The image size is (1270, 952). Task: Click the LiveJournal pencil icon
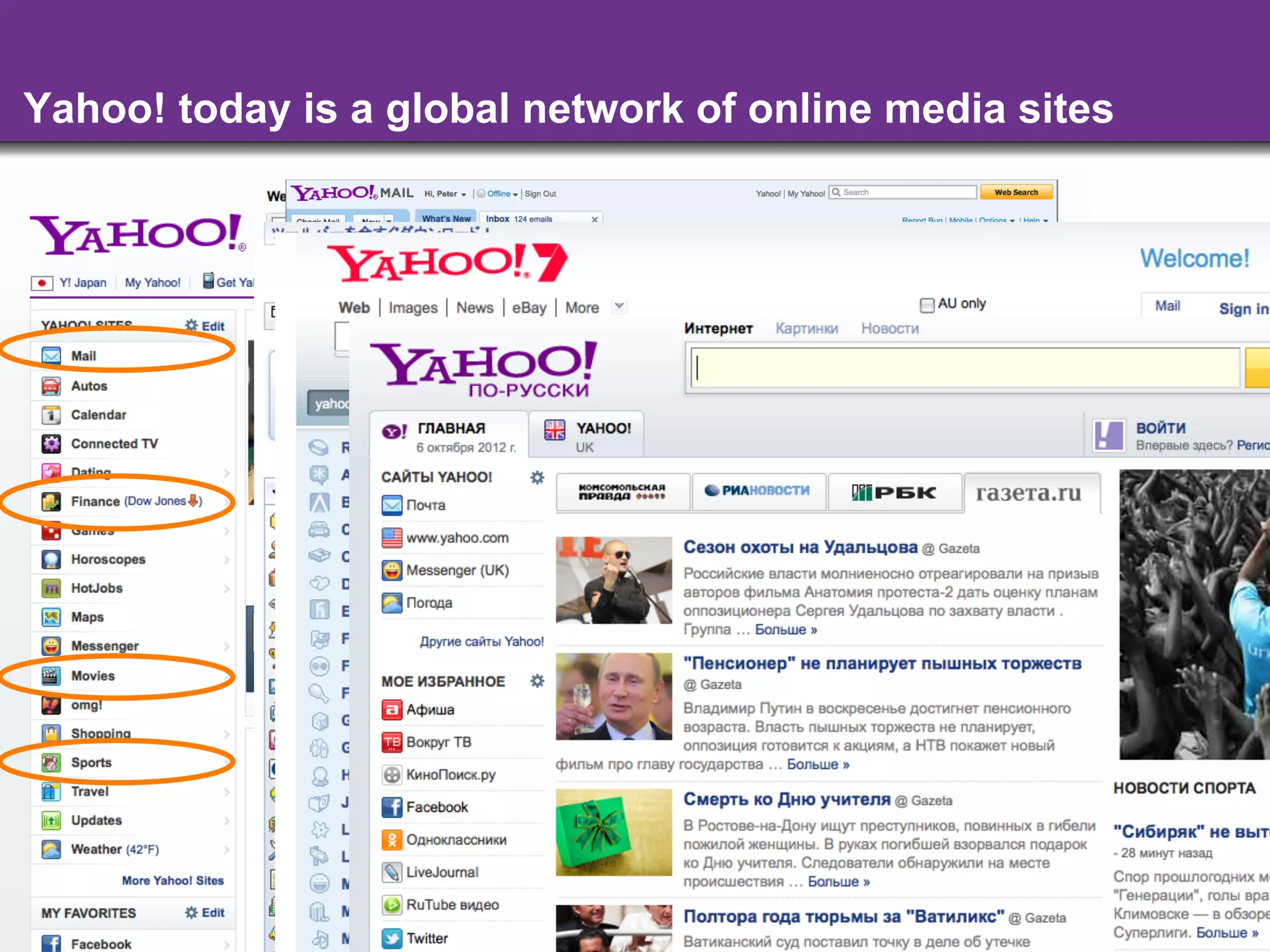tap(392, 873)
